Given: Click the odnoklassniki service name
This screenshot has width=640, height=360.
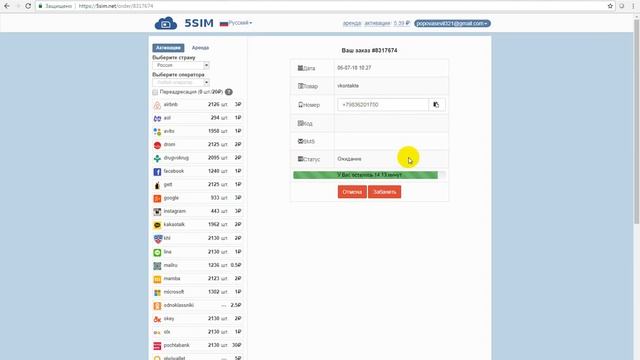Looking at the screenshot, I should tap(178, 305).
